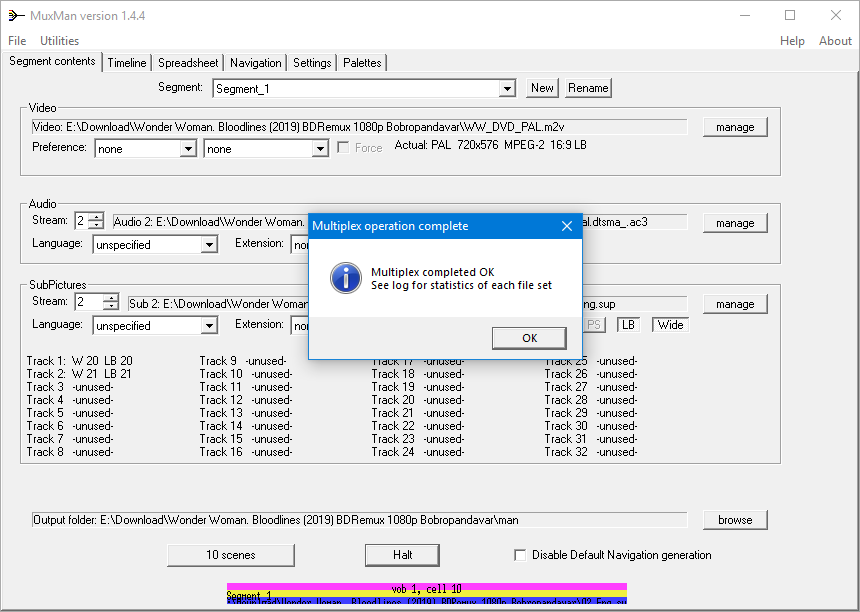Open the subpictures Language dropdown

209,326
